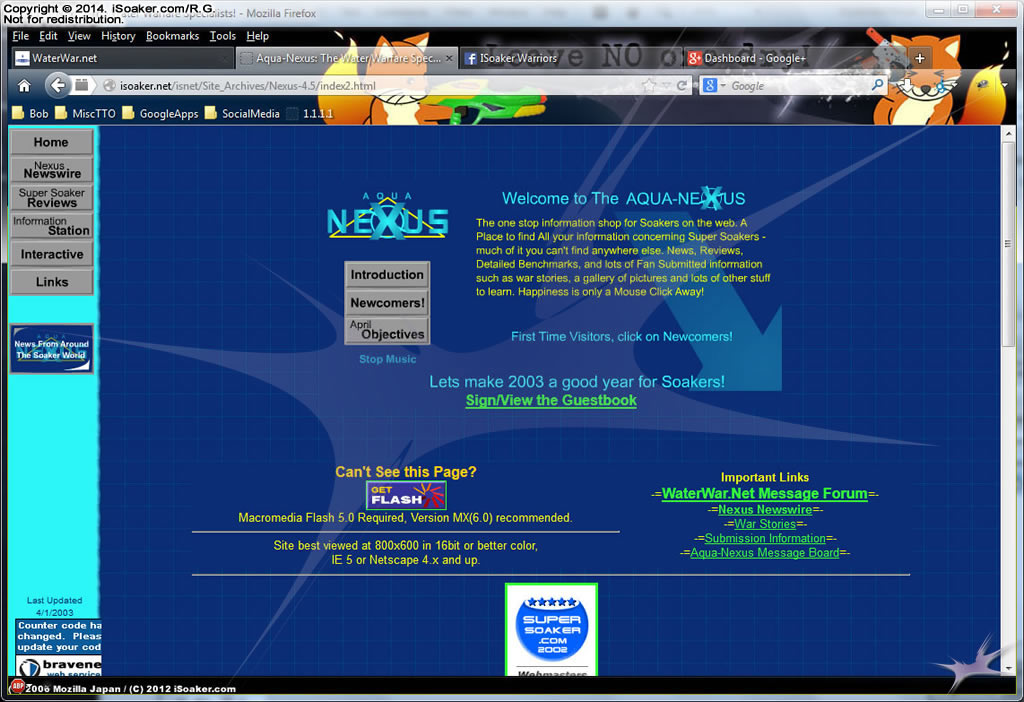This screenshot has height=702, width=1024.
Task: Open the Edit menu
Action: pyautogui.click(x=48, y=36)
